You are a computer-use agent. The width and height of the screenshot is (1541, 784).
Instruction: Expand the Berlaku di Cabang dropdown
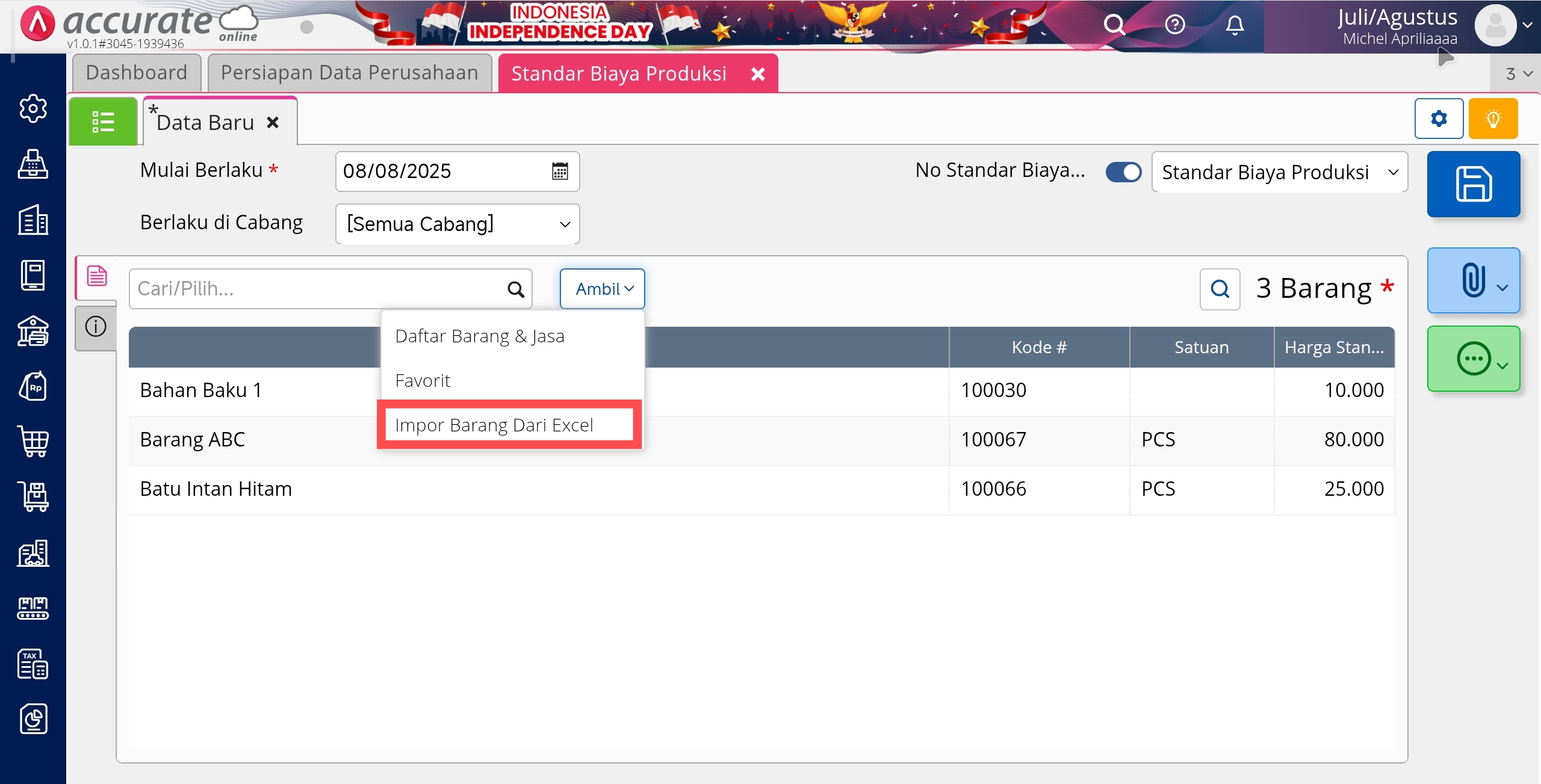click(x=457, y=224)
